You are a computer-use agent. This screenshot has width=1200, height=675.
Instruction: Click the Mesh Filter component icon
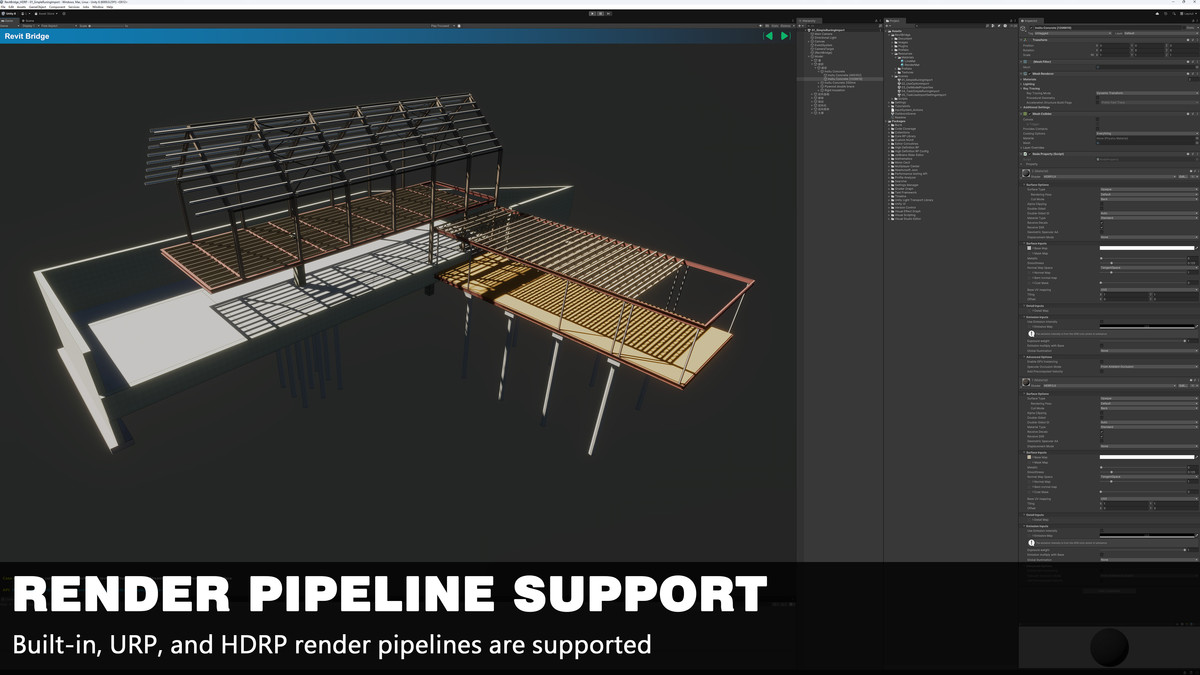point(1027,62)
